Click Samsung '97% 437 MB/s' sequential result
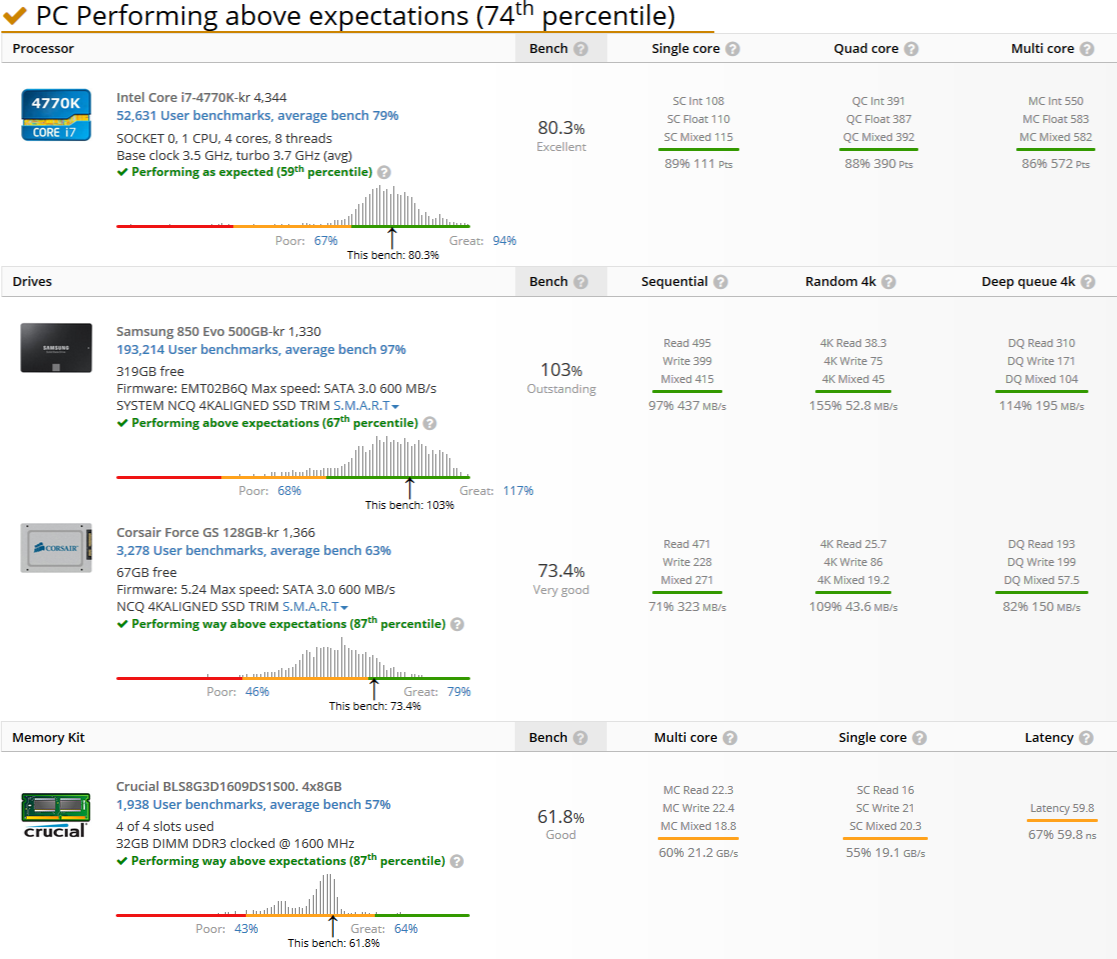1117x959 pixels. (687, 406)
